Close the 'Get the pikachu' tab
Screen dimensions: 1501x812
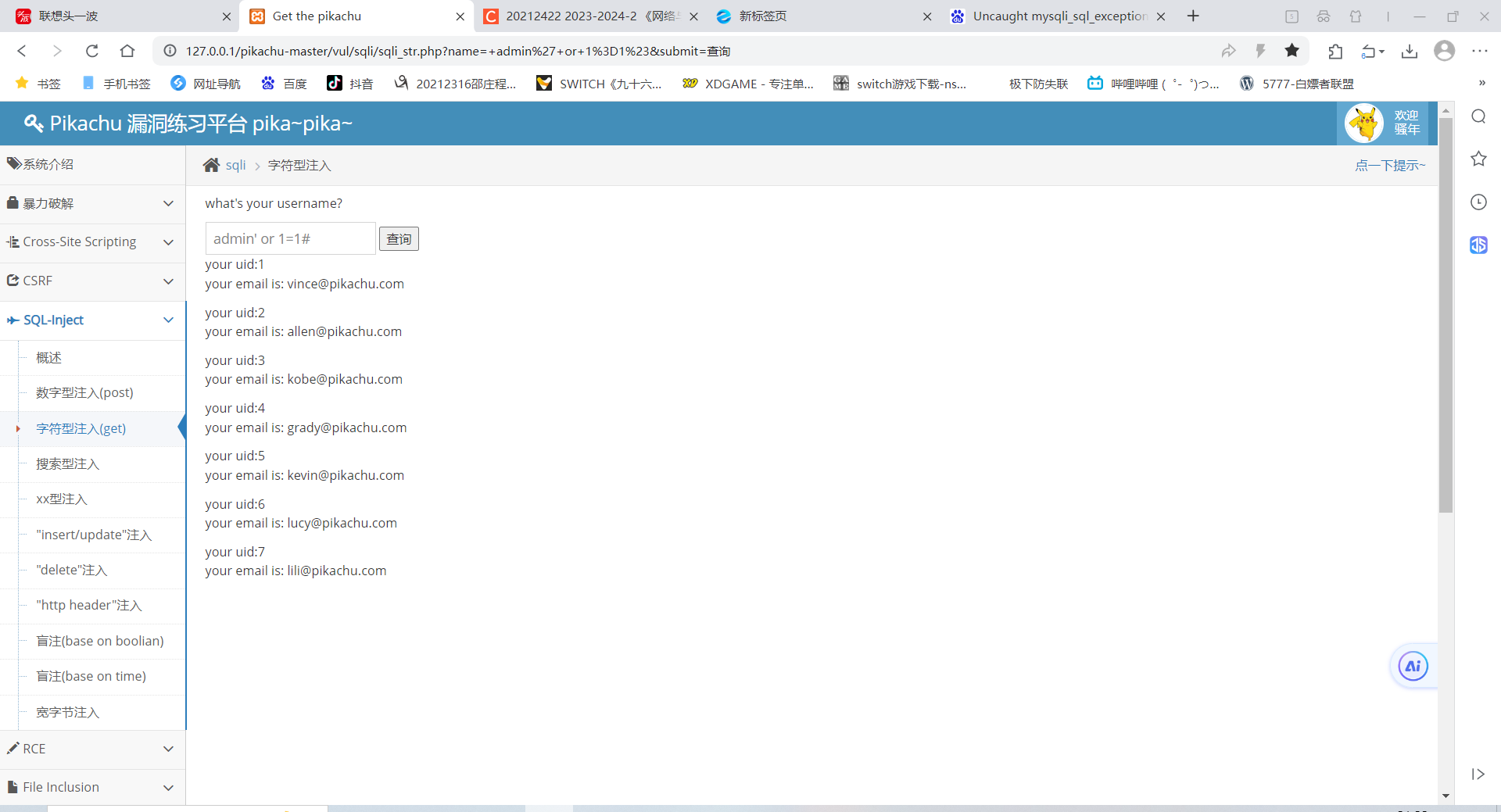click(x=460, y=16)
